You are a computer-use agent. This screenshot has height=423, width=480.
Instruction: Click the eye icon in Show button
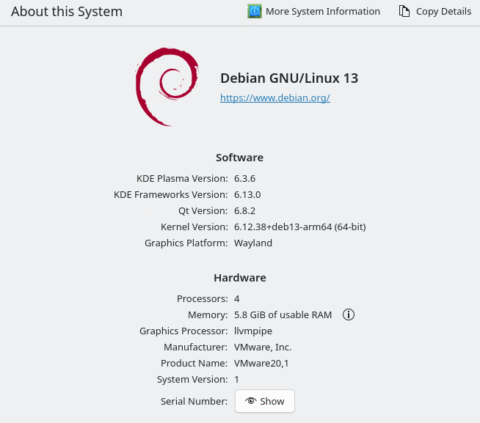251,401
